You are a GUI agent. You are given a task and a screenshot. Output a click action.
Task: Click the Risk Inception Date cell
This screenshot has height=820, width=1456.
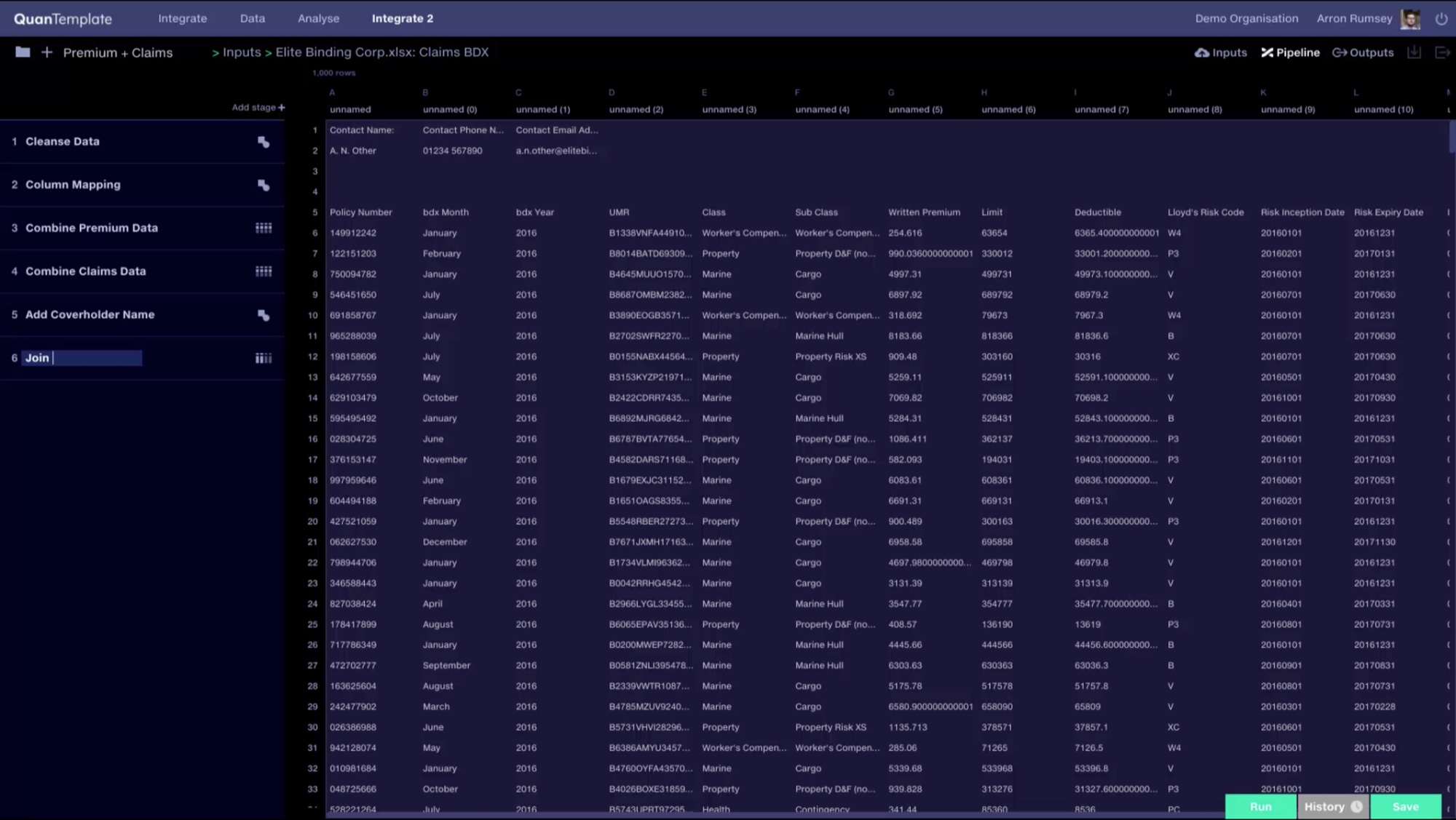coord(1302,212)
